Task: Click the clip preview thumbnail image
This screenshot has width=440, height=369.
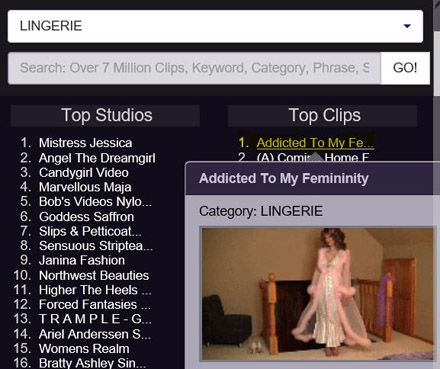Action: pos(318,293)
